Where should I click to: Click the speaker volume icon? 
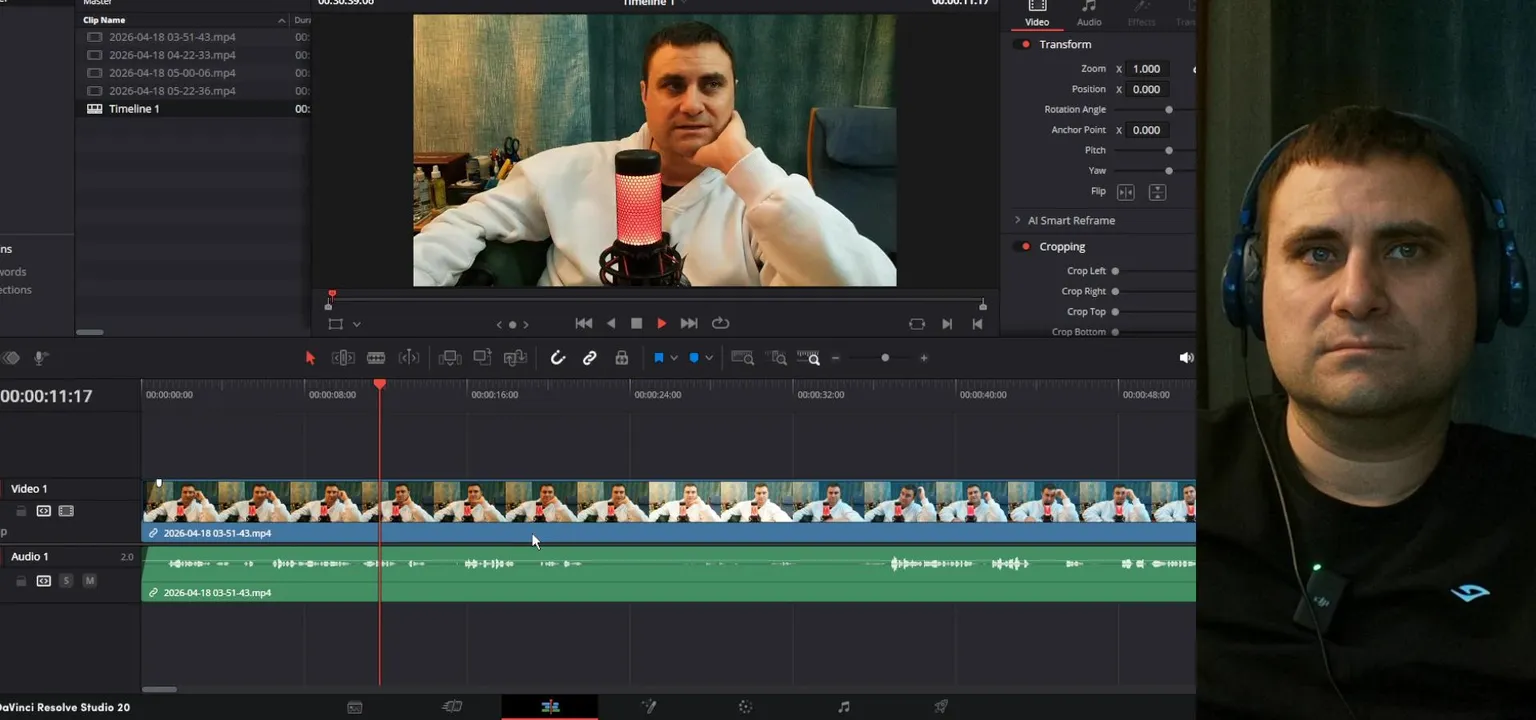click(x=1186, y=358)
